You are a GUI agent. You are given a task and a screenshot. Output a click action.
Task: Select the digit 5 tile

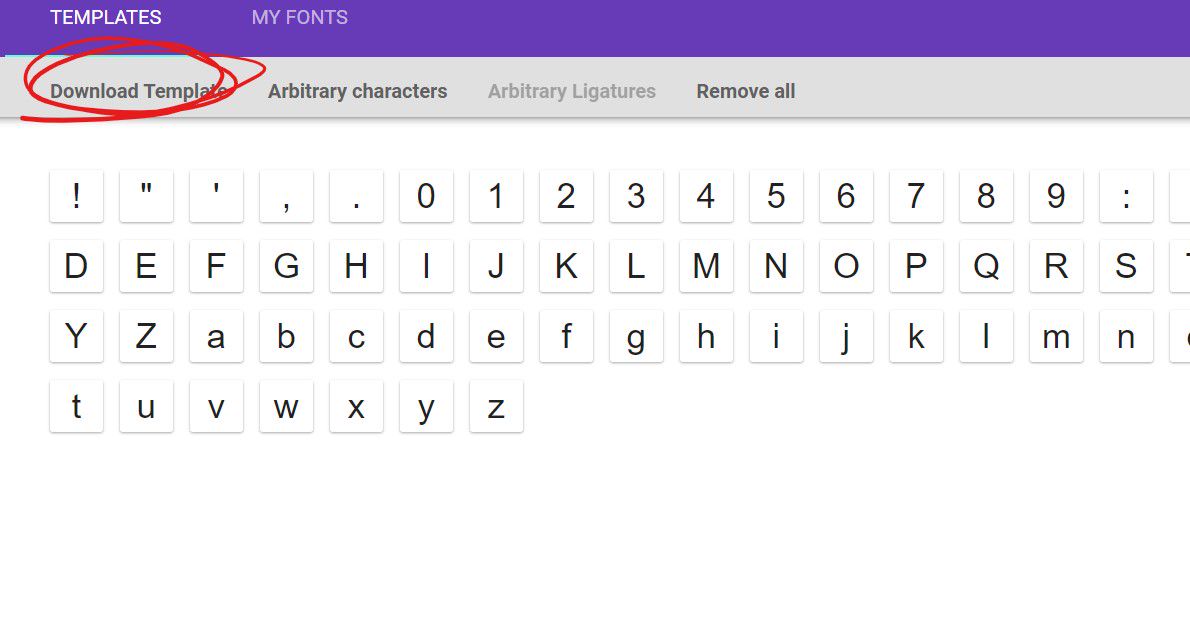(x=776, y=196)
